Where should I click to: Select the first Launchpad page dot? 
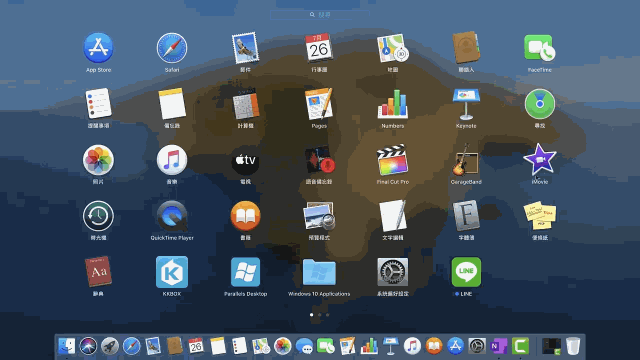(311, 315)
